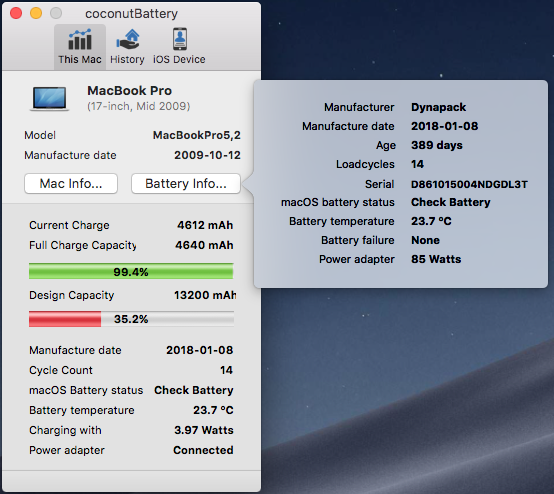This screenshot has height=494, width=554.
Task: Minimize window using the yellow button
Action: (x=36, y=13)
